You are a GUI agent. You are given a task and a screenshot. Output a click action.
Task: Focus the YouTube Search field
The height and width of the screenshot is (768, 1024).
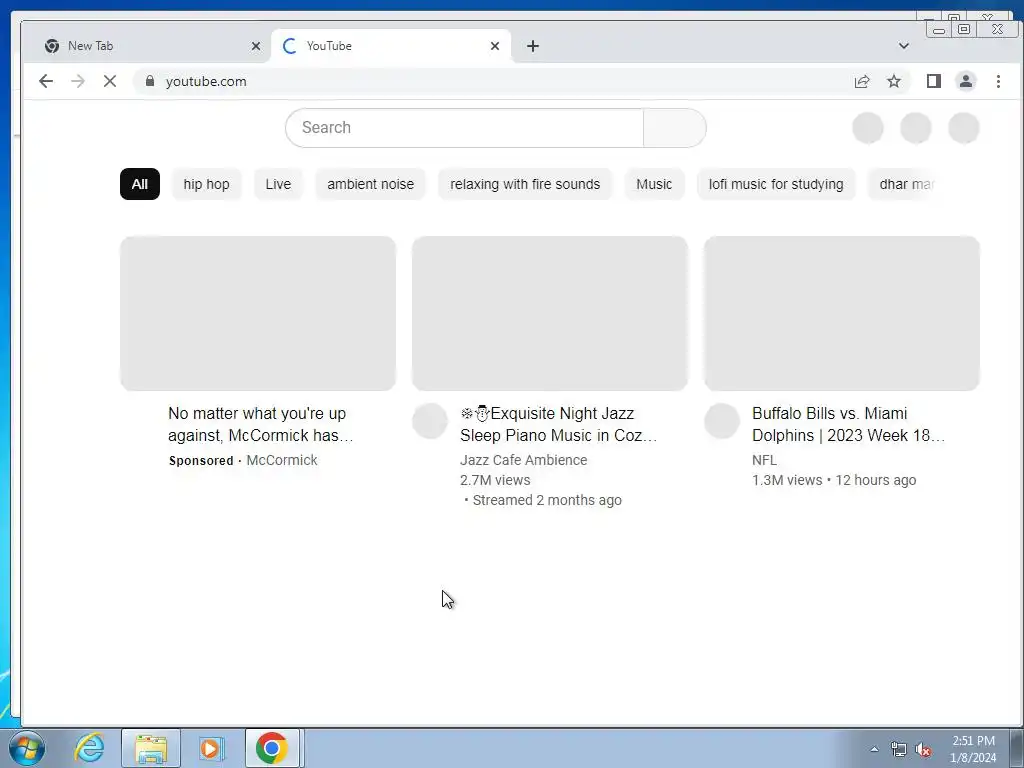pyautogui.click(x=464, y=127)
